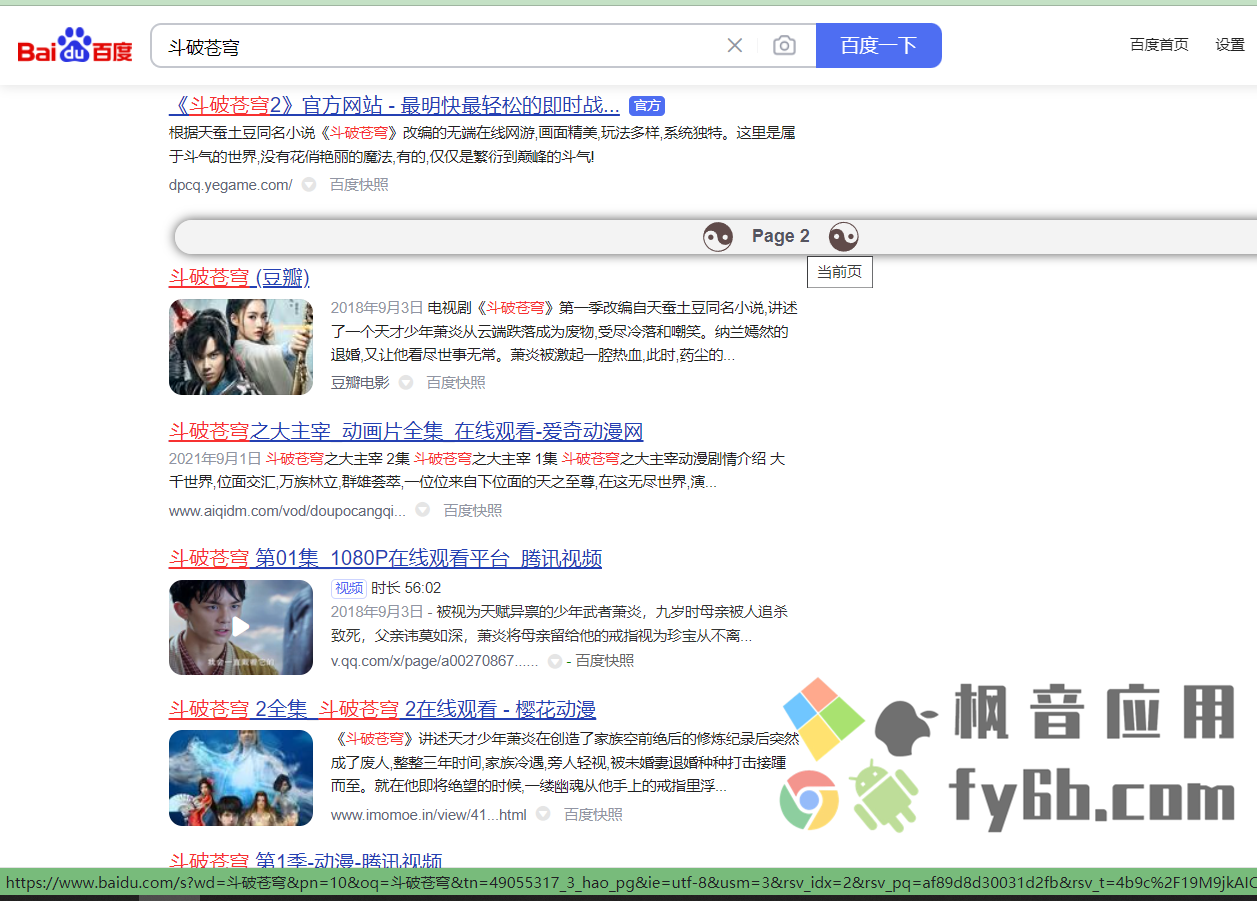The image size is (1257, 901).
Task: Open image search camera icon
Action: pyautogui.click(x=785, y=45)
